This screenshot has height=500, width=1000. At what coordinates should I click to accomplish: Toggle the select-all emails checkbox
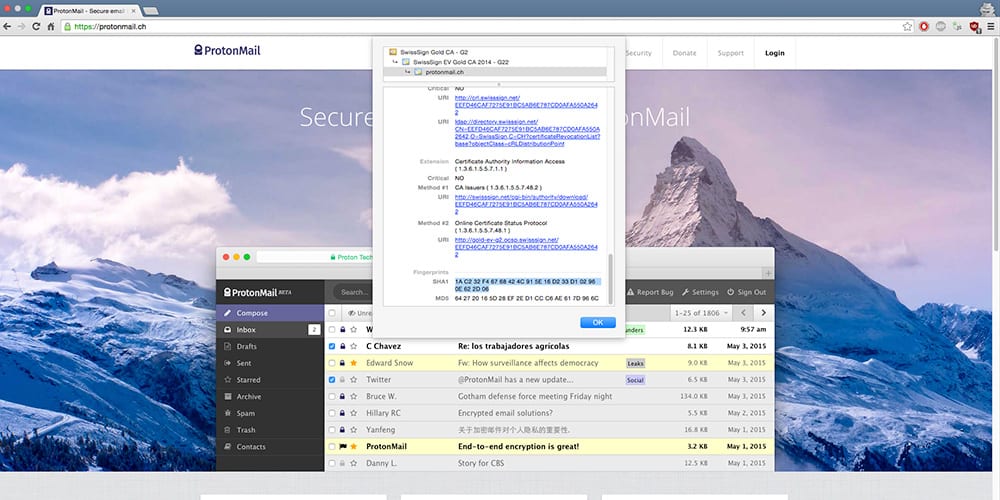click(x=332, y=313)
